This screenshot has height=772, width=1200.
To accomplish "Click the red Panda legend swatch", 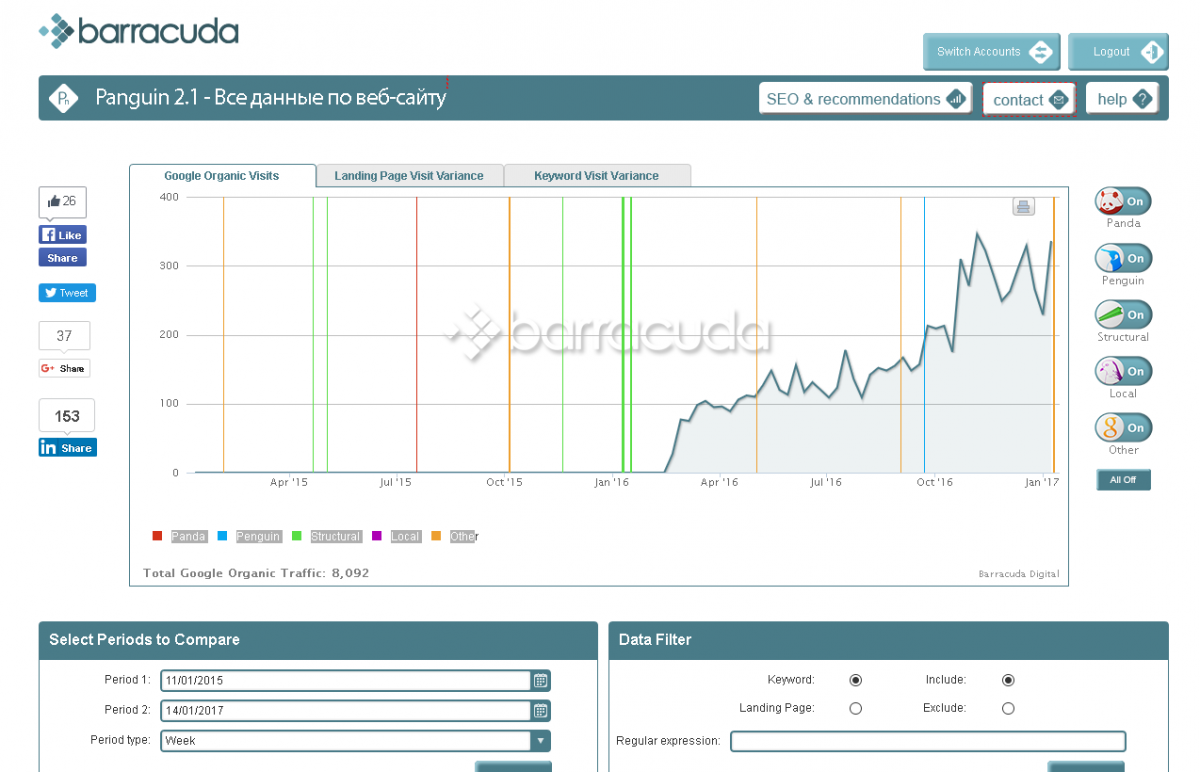I will pos(157,537).
